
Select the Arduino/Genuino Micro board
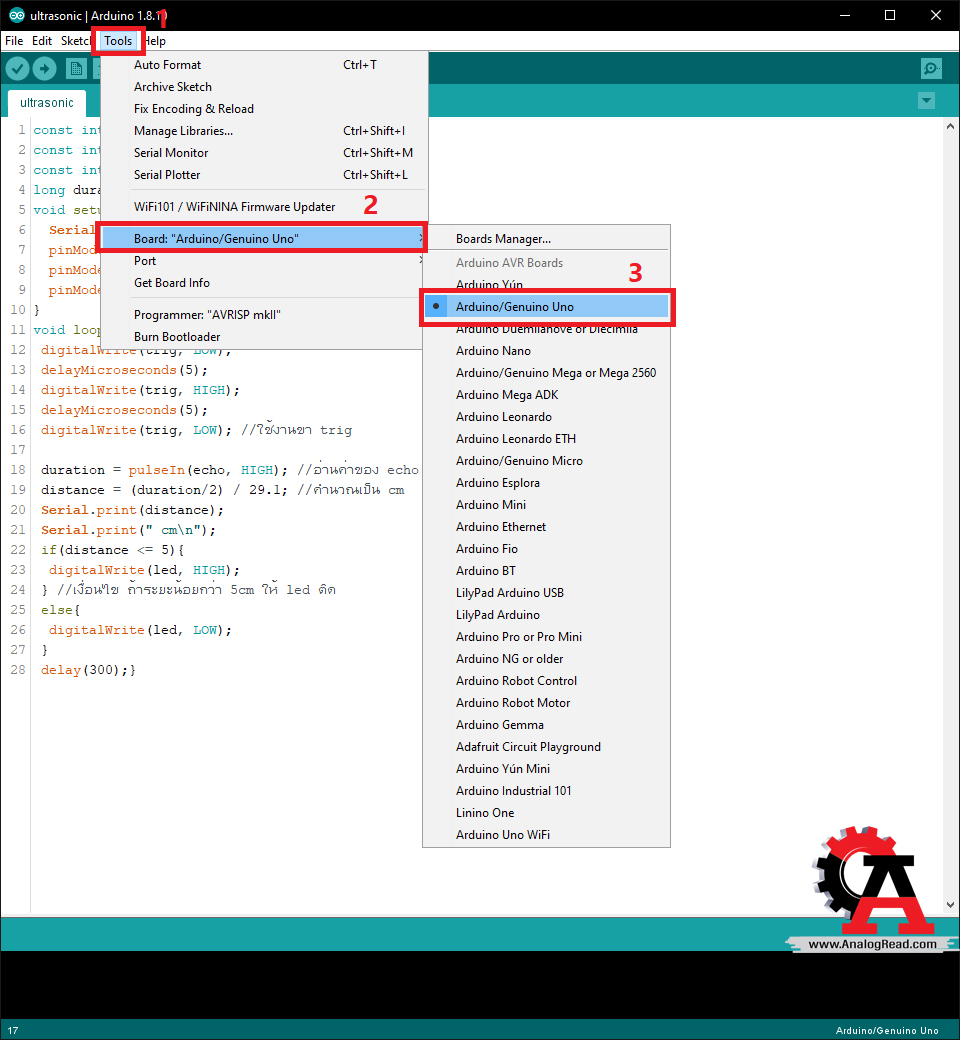[546, 460]
